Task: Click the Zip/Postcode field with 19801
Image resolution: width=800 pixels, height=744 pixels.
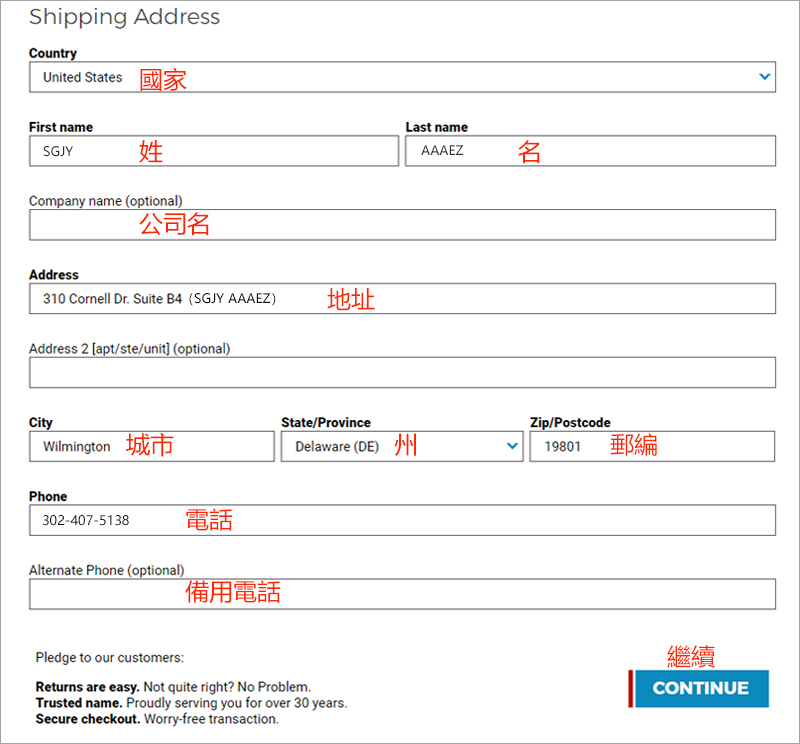Action: pyautogui.click(x=652, y=446)
